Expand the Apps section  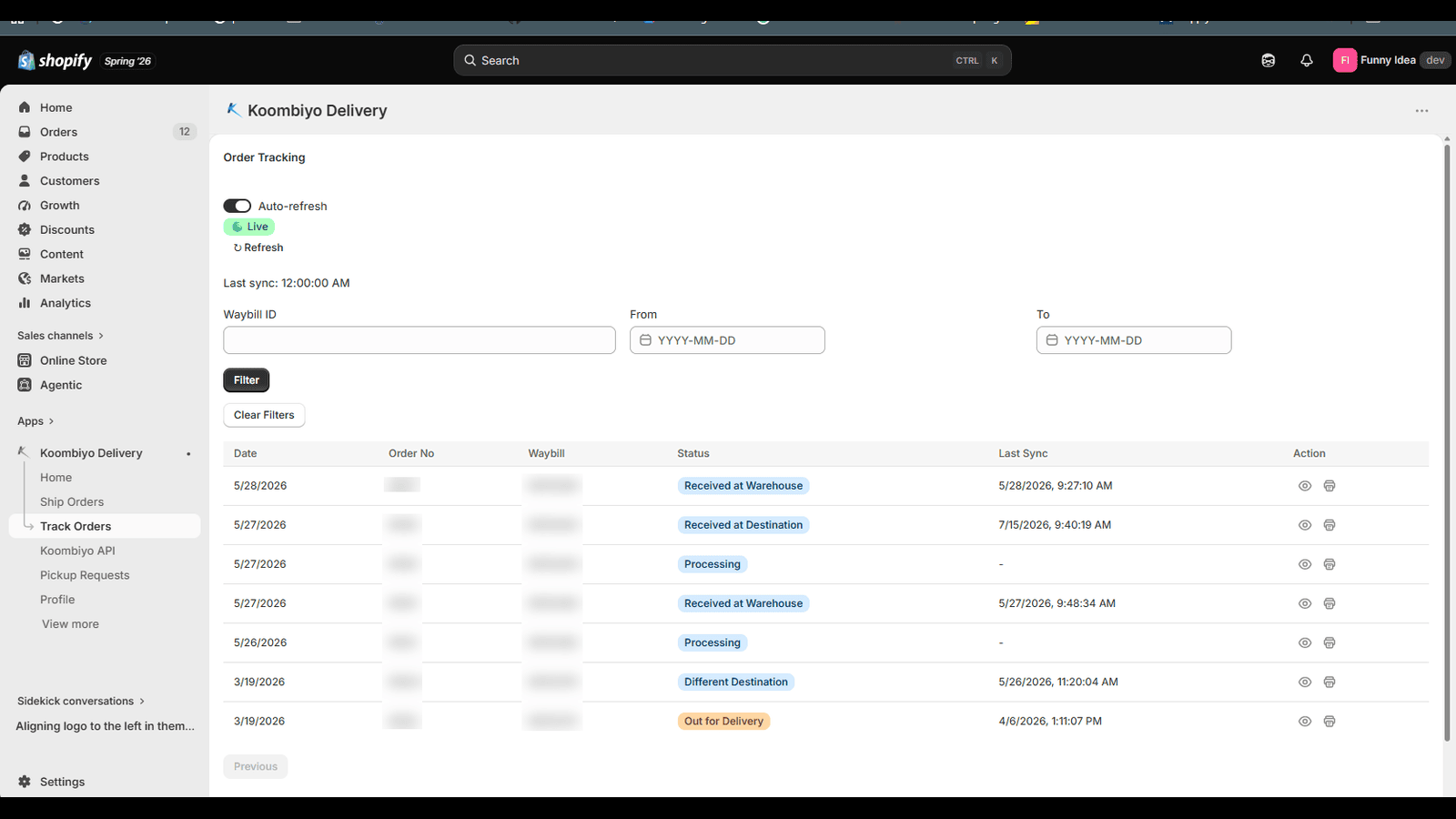35,421
